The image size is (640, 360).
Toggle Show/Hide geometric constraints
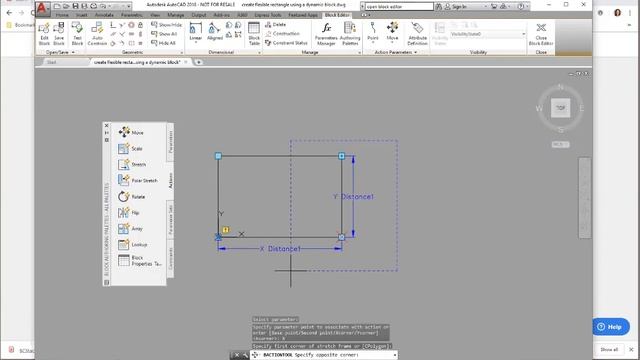click(x=167, y=24)
